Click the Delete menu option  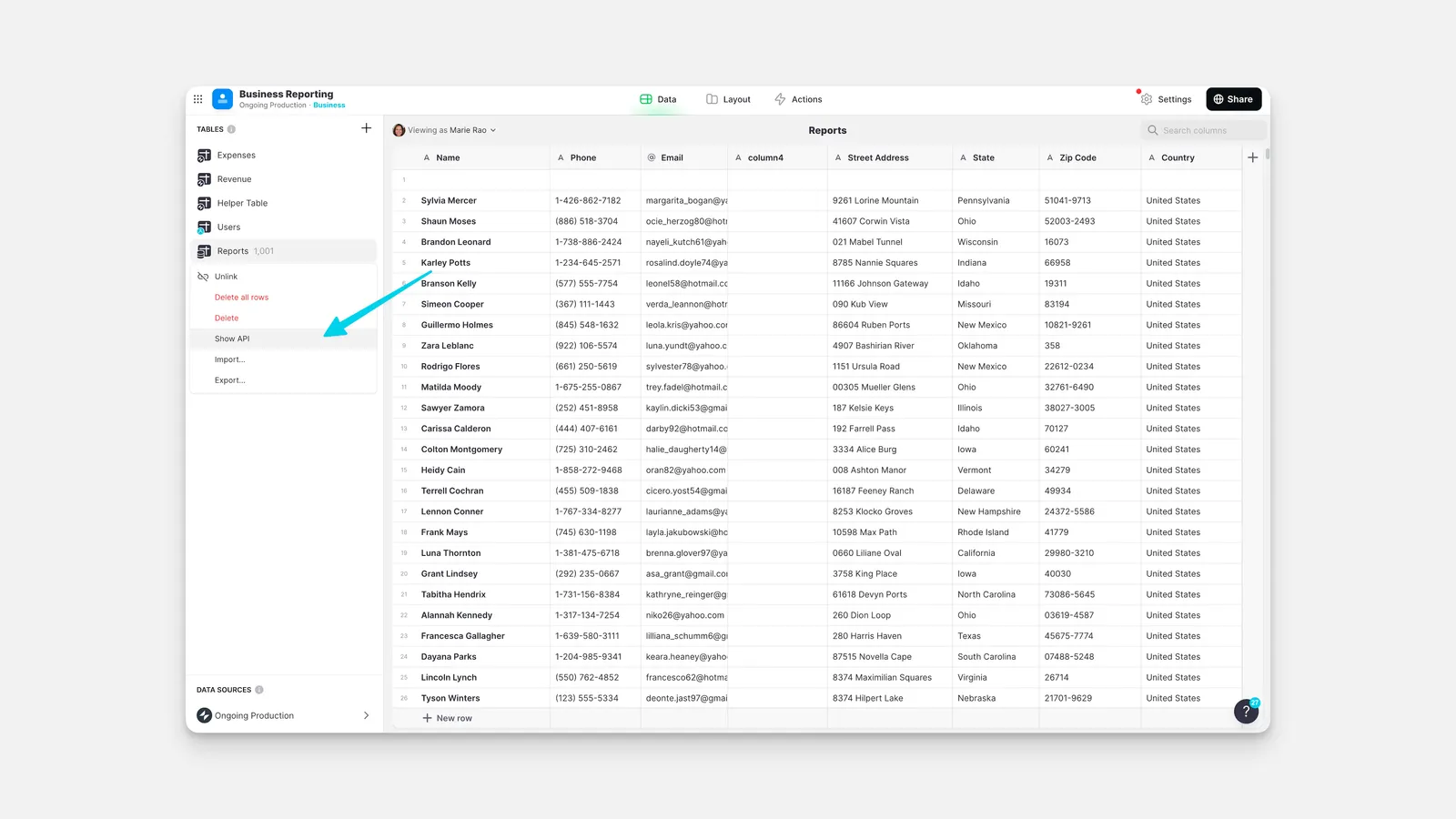(x=283, y=318)
